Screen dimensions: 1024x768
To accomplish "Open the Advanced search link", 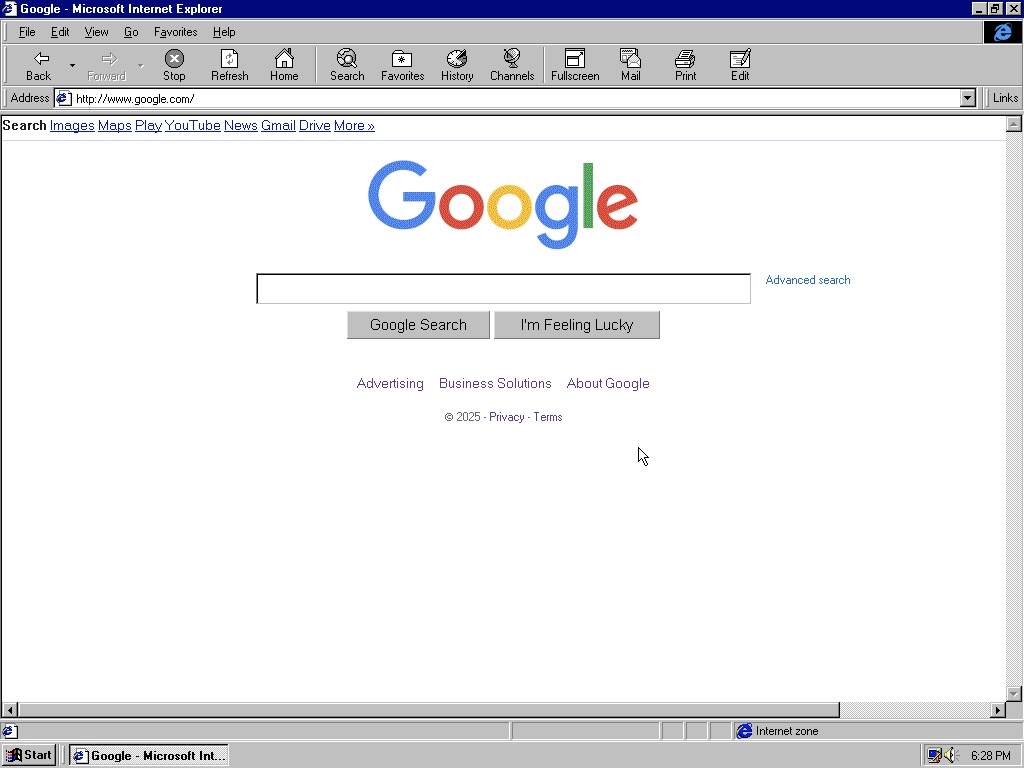I will coord(808,280).
